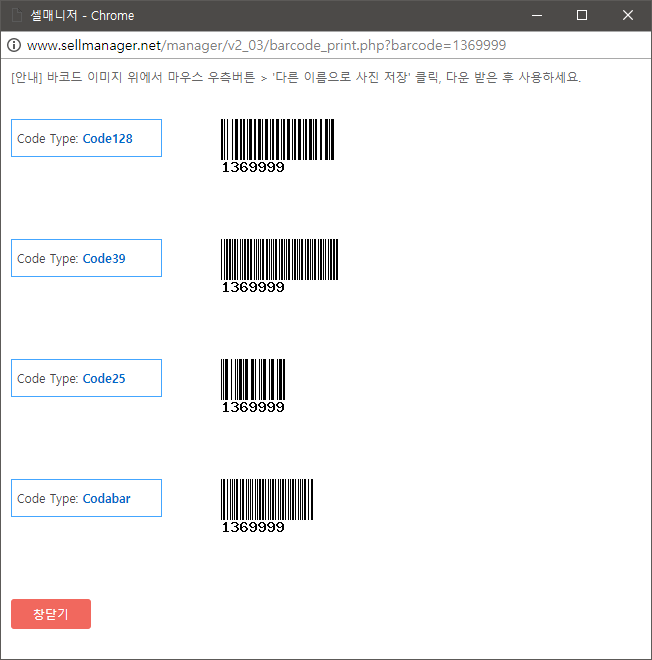652x660 pixels.
Task: Select the Code128 barcode image
Action: tap(277, 146)
